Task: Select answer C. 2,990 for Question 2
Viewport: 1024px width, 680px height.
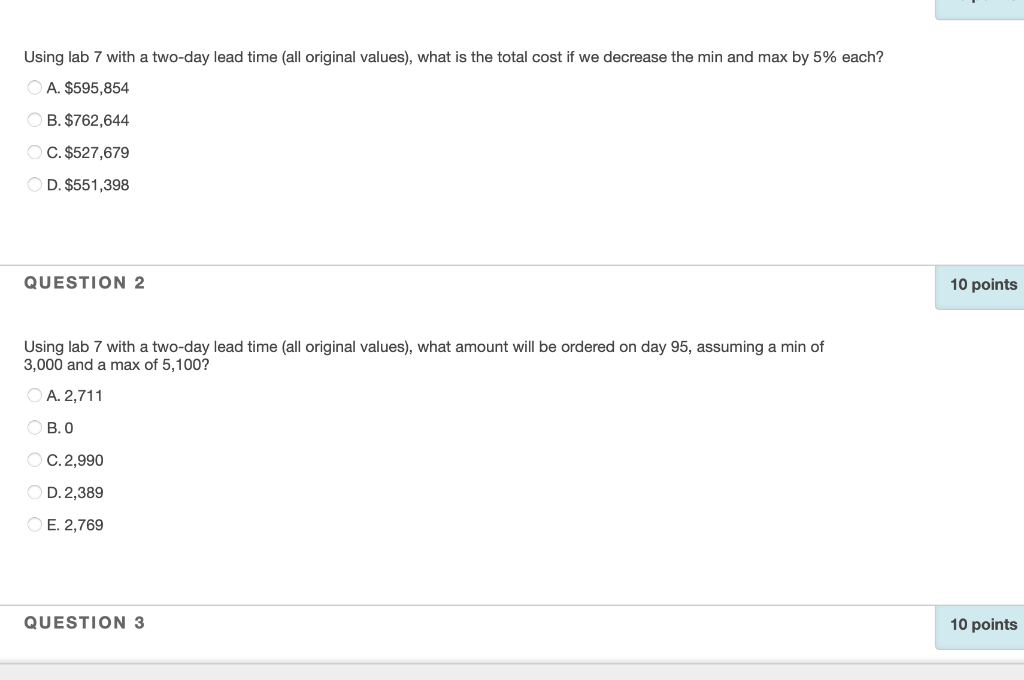Action: pos(34,460)
